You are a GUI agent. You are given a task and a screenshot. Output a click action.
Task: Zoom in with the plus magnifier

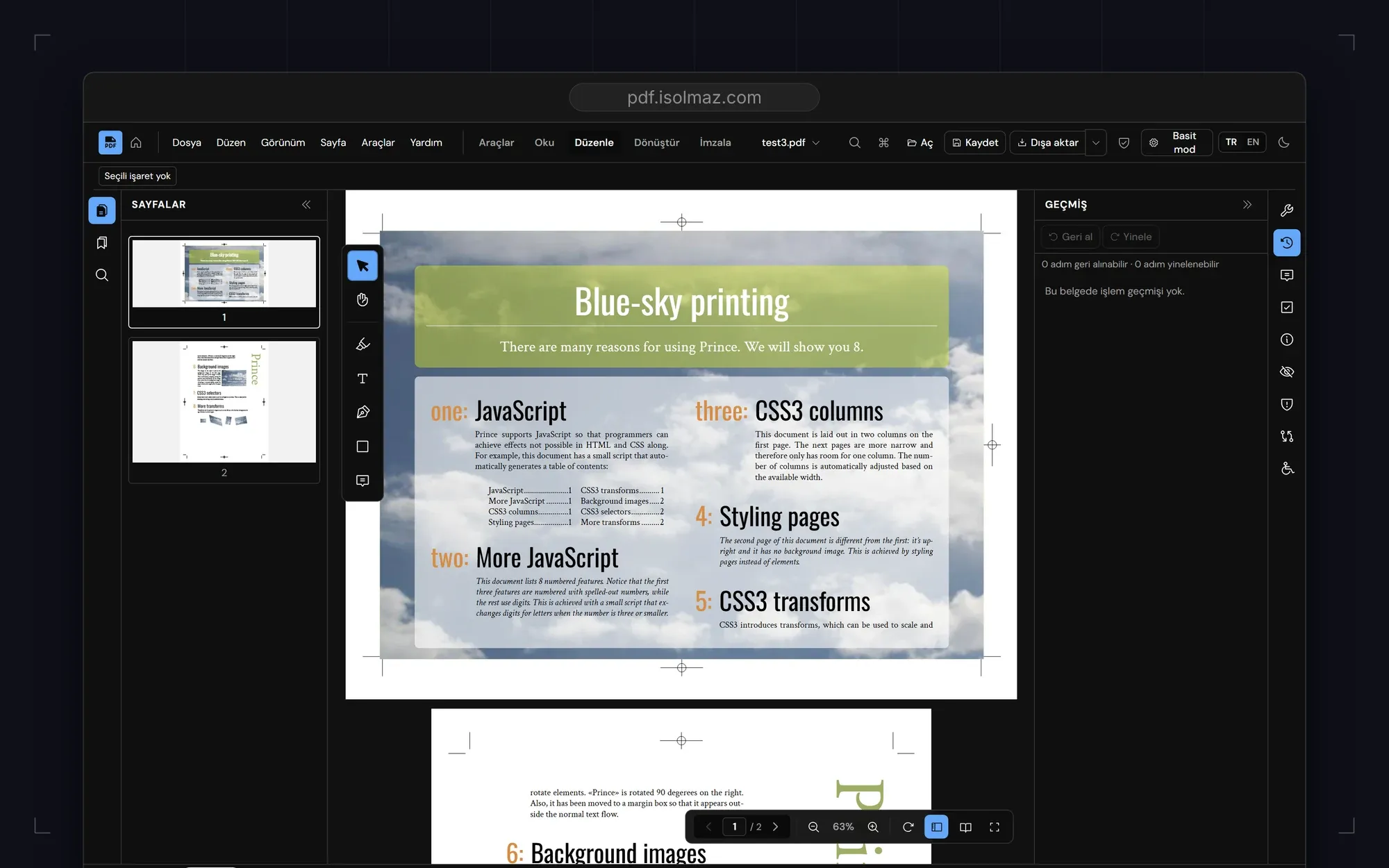tap(873, 827)
